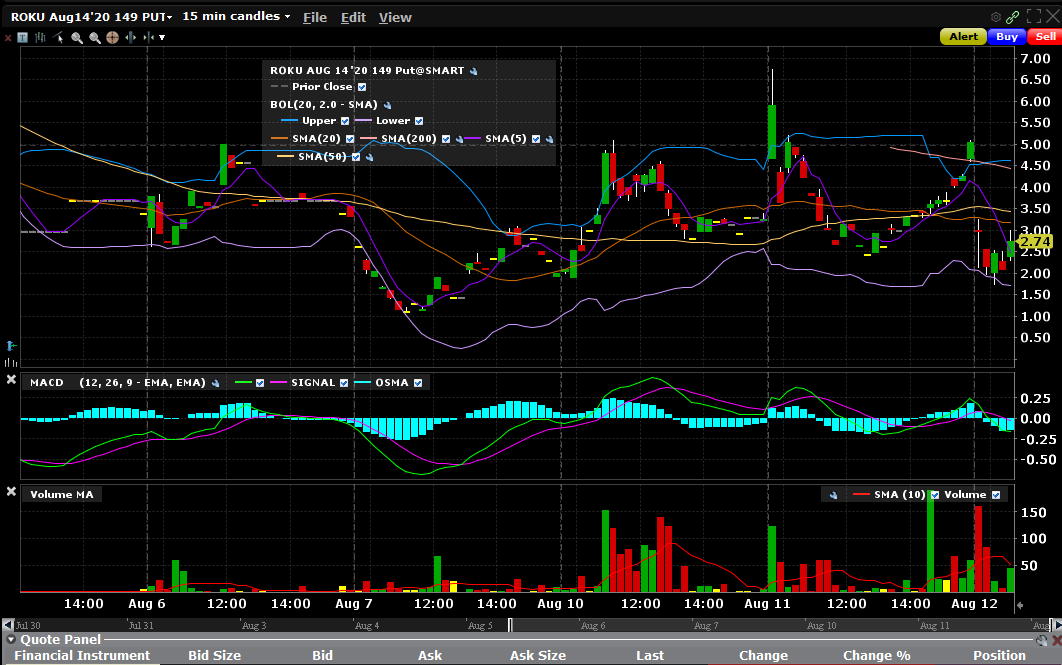Click the expand horizontal arrows icon
Screen dimensions: 1062x665
click(x=131, y=38)
